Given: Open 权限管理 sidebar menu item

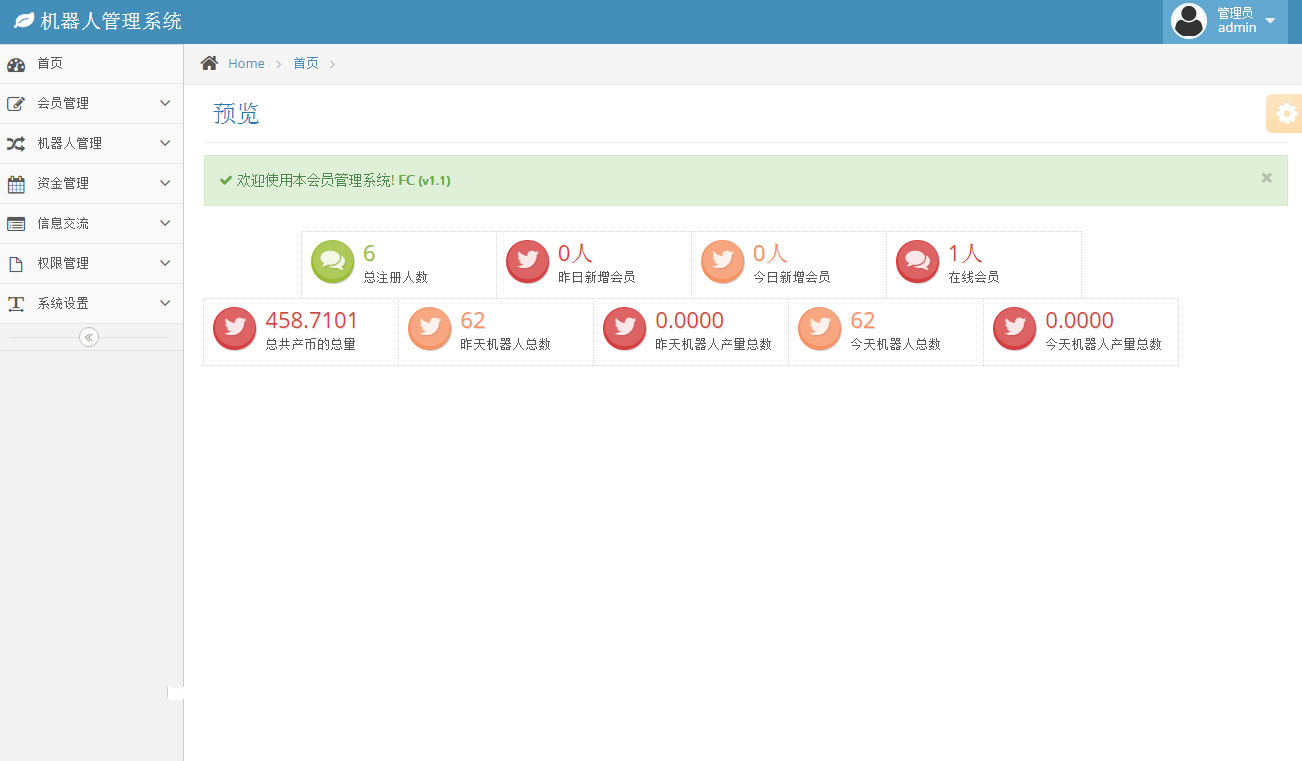Looking at the screenshot, I should [63, 263].
